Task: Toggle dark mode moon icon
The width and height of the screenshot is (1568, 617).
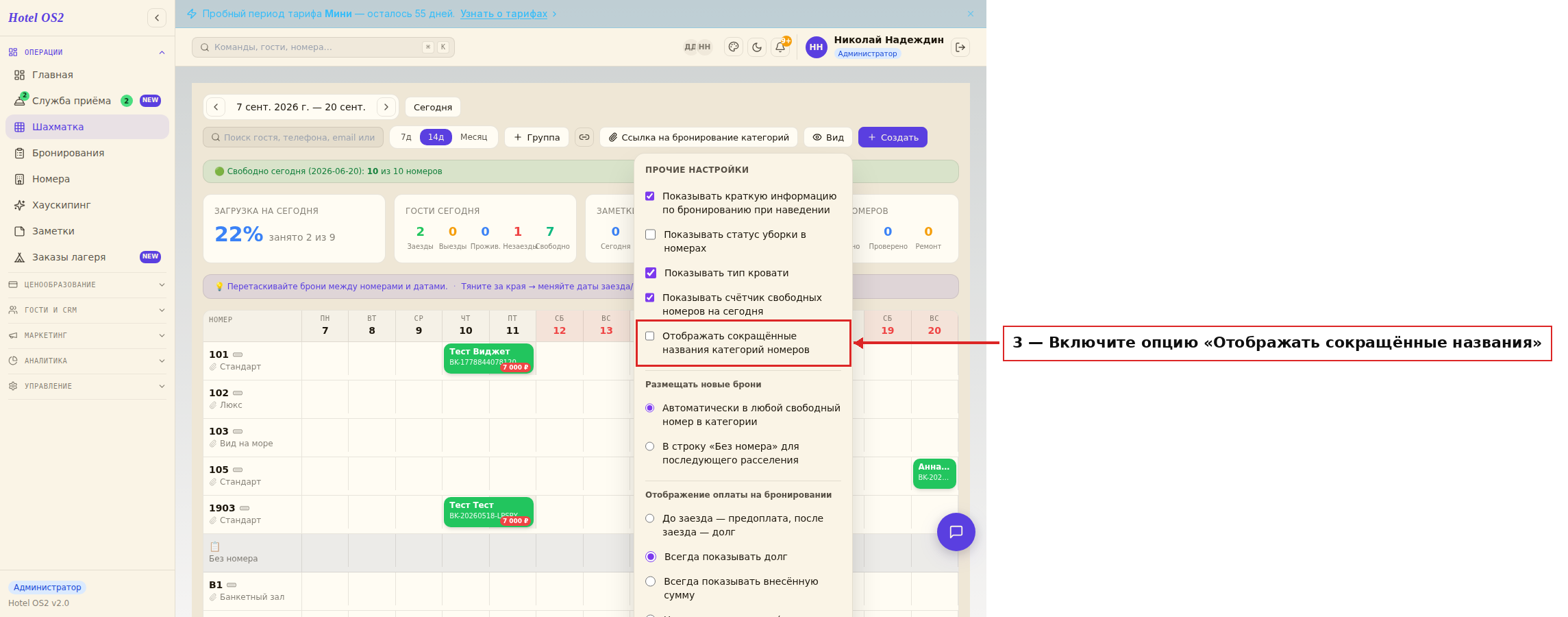Action: [x=757, y=47]
